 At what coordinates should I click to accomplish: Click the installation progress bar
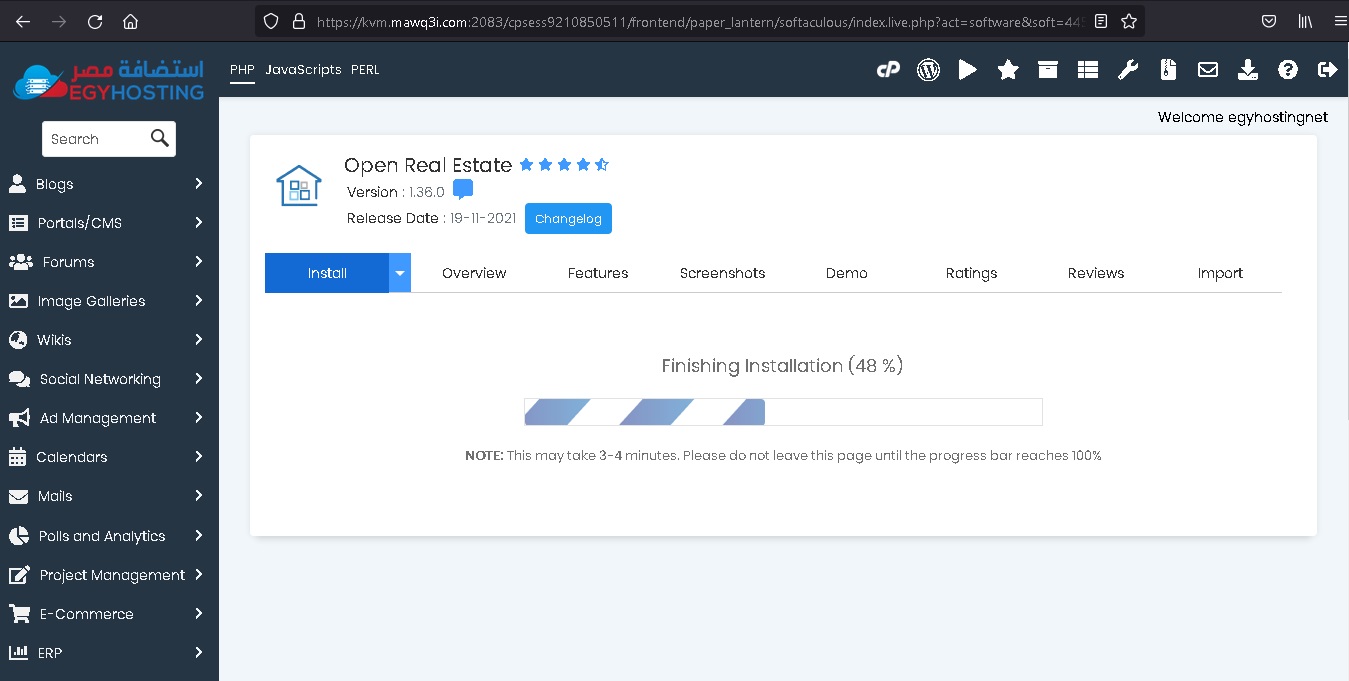coord(783,412)
